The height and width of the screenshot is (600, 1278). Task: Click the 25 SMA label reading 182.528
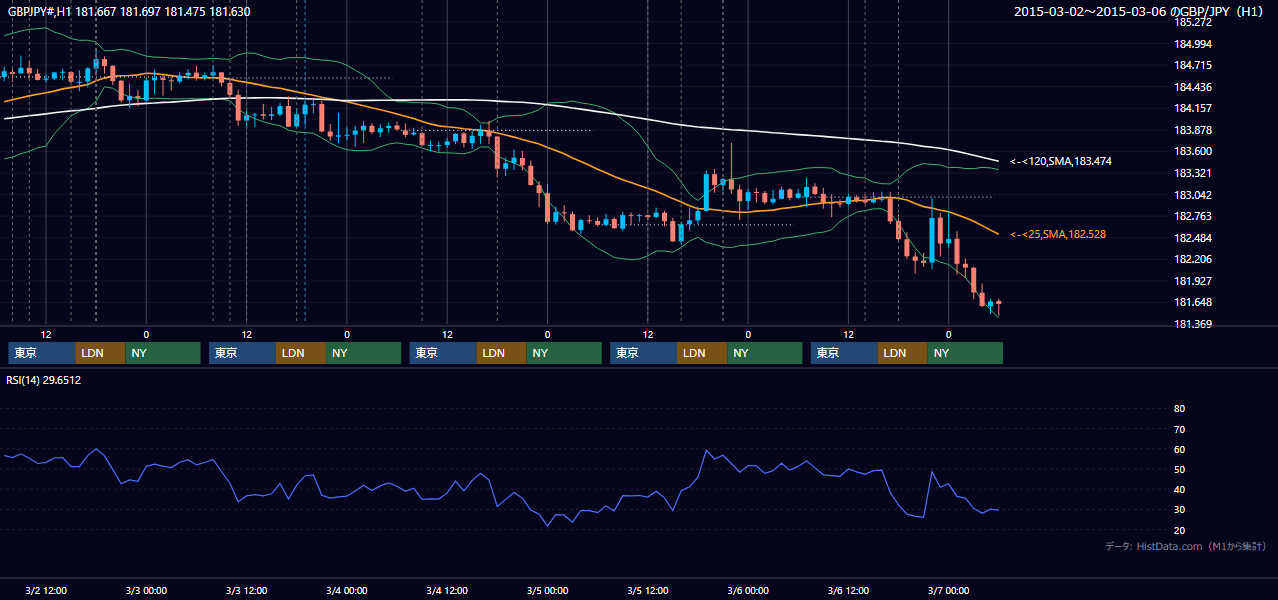tap(1058, 234)
